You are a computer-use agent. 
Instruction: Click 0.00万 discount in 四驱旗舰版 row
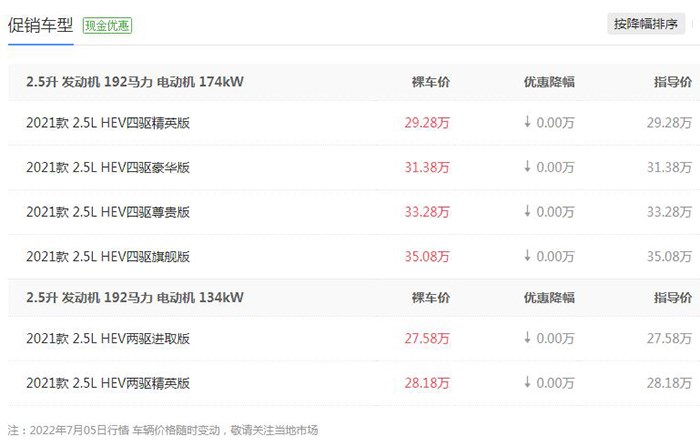coord(555,257)
